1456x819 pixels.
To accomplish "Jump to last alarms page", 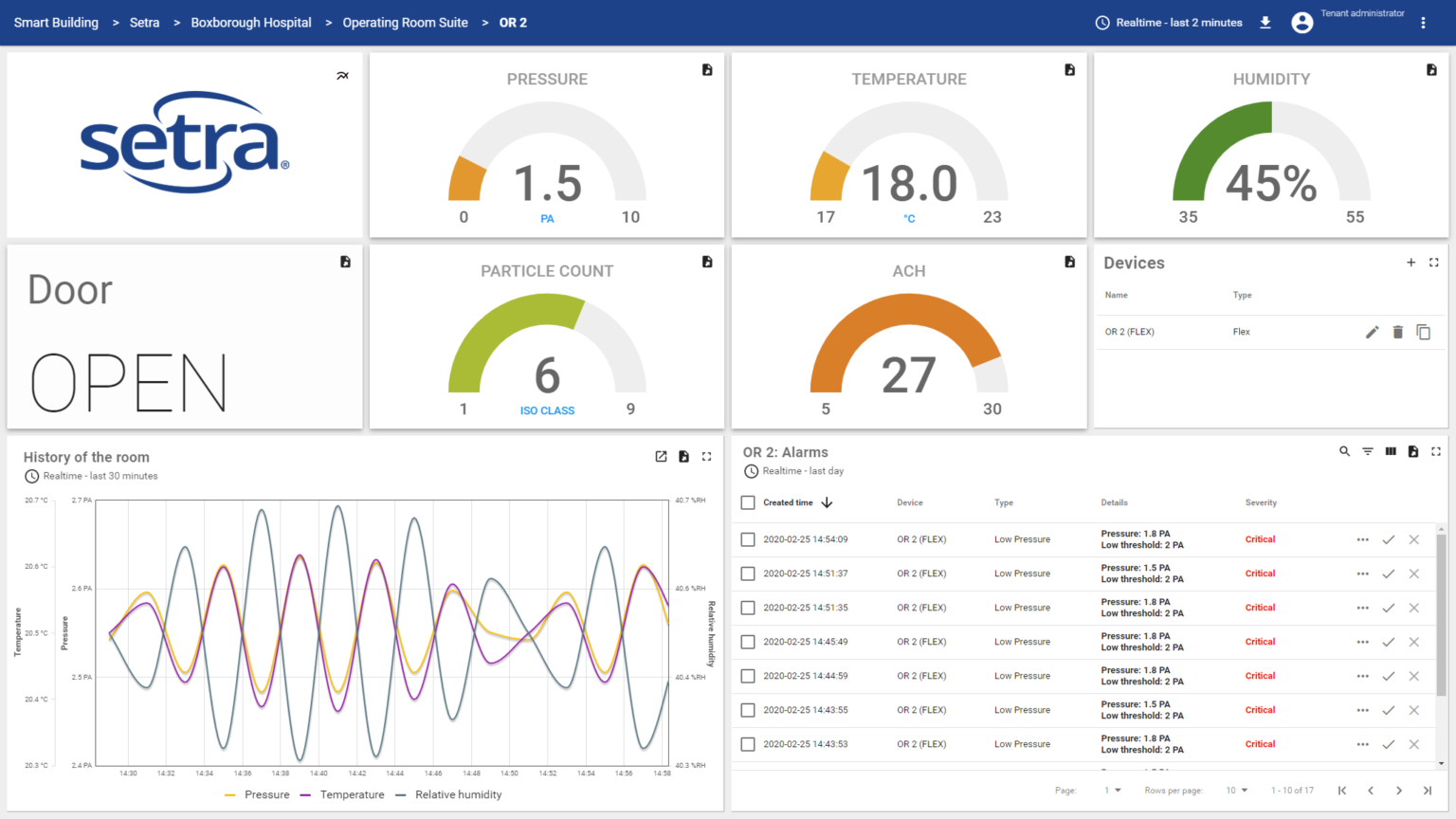I will (1428, 791).
